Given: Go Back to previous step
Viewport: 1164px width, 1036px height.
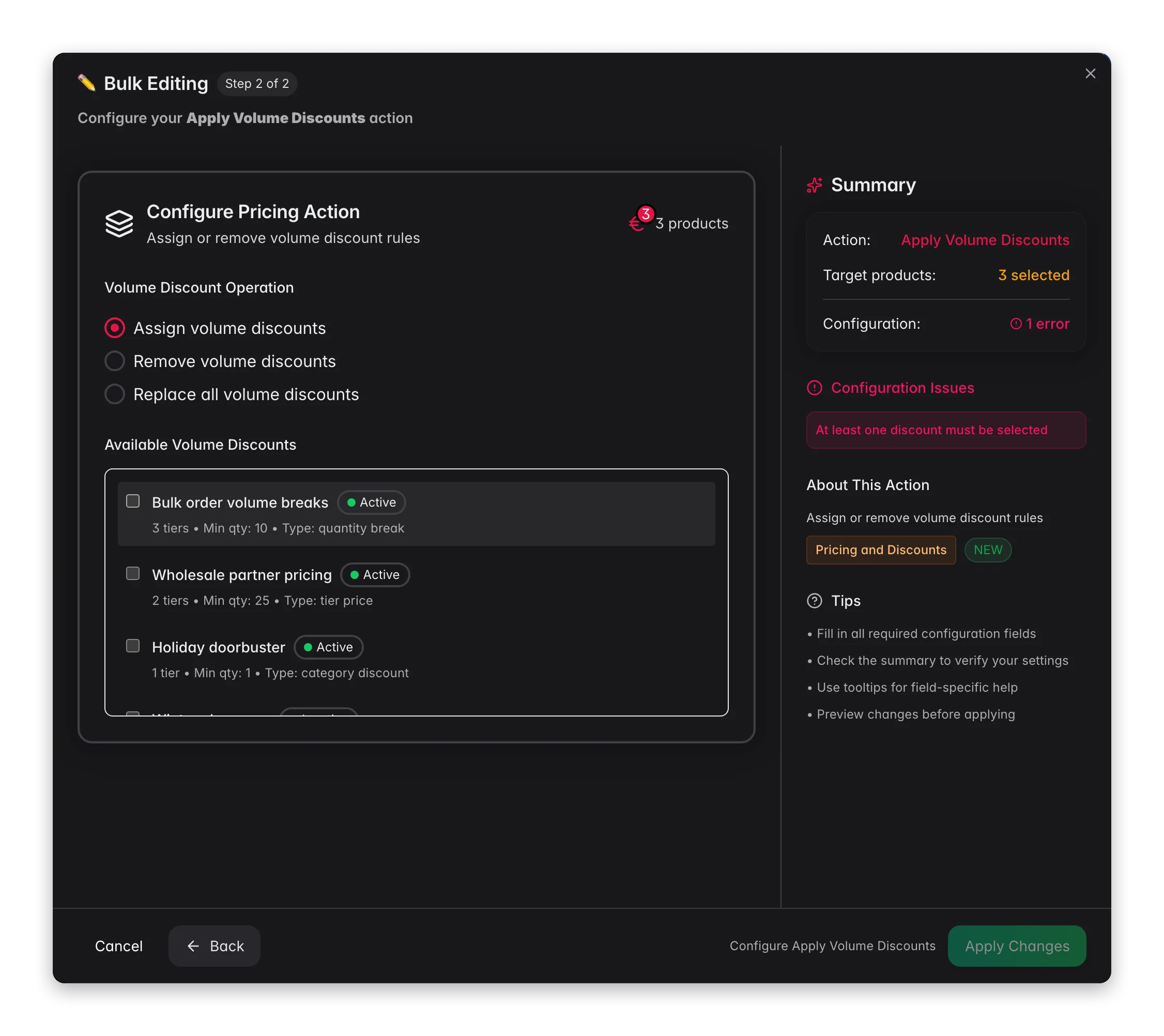Looking at the screenshot, I should (x=214, y=946).
